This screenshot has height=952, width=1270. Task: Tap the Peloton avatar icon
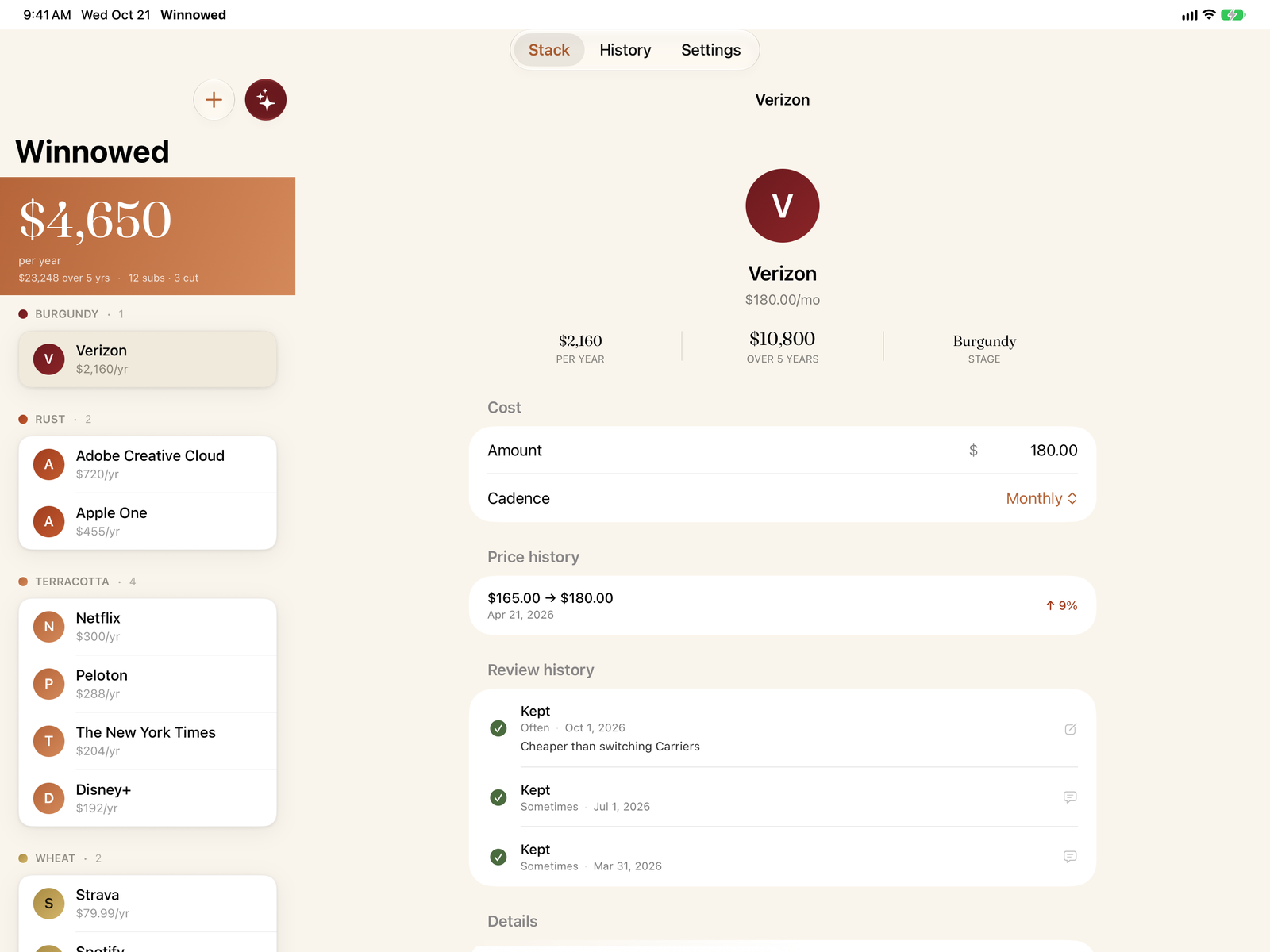(x=49, y=684)
